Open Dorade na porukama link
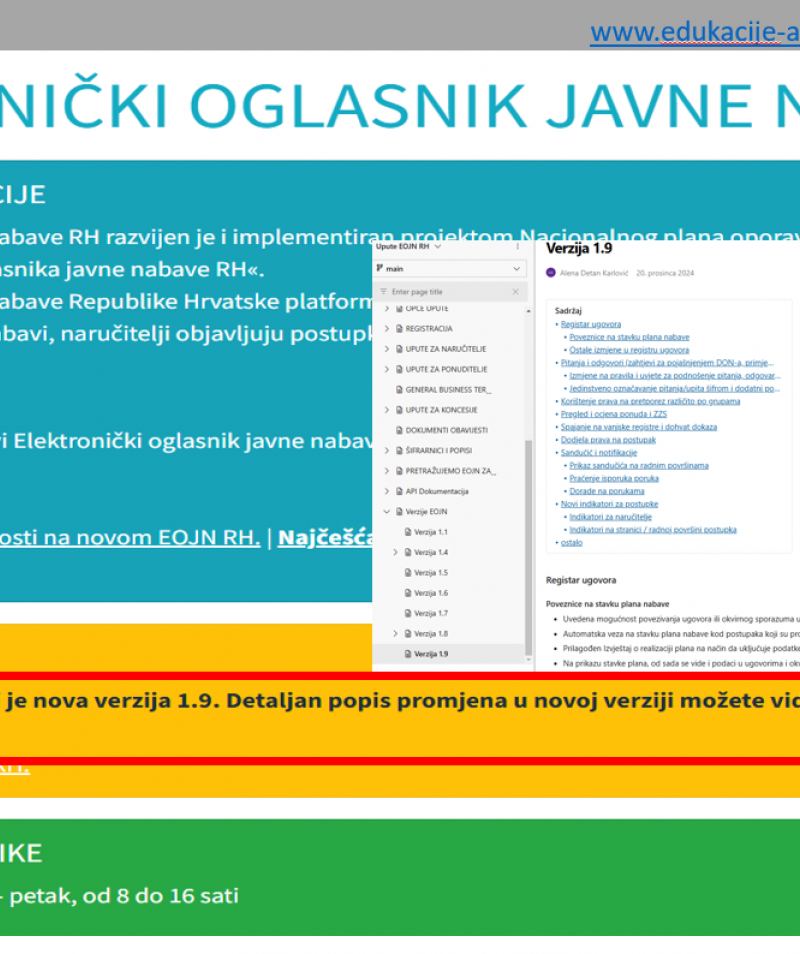This screenshot has width=800, height=954. tap(607, 491)
